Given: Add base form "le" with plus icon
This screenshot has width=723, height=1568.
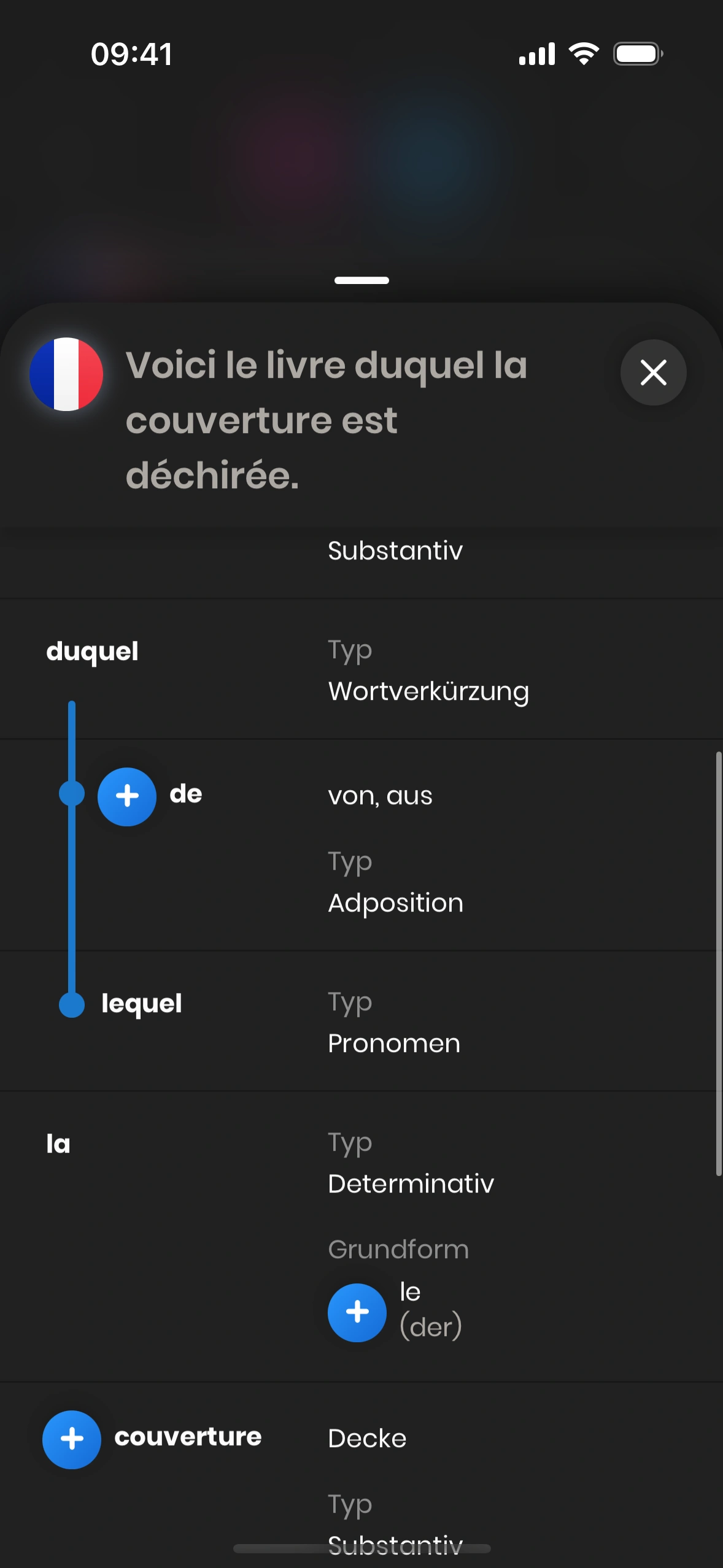Looking at the screenshot, I should (357, 1312).
